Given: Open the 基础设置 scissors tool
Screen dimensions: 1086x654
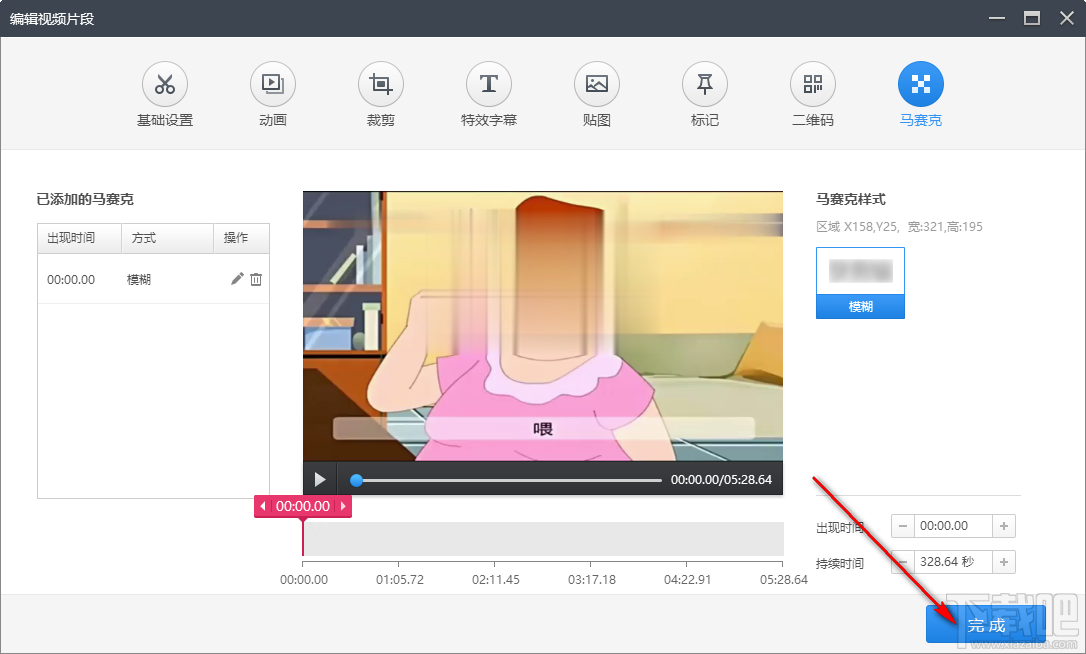Looking at the screenshot, I should point(165,85).
